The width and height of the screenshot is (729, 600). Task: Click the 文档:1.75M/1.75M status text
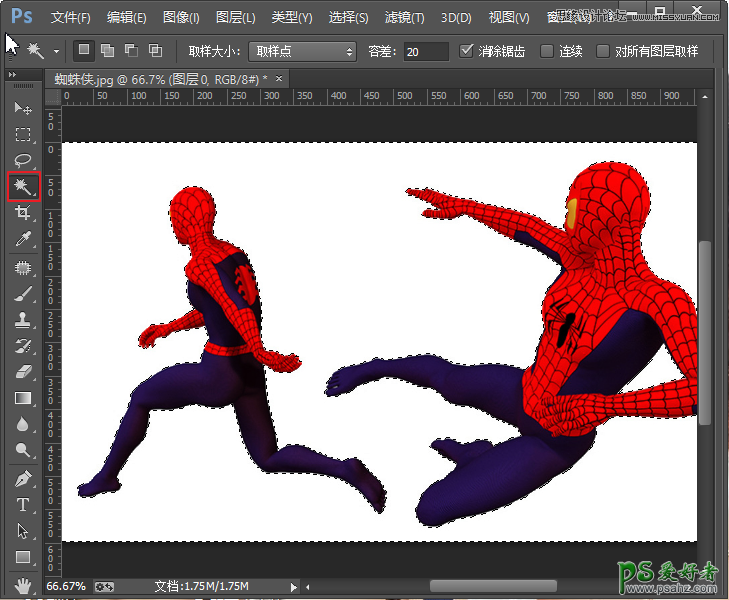(201, 586)
